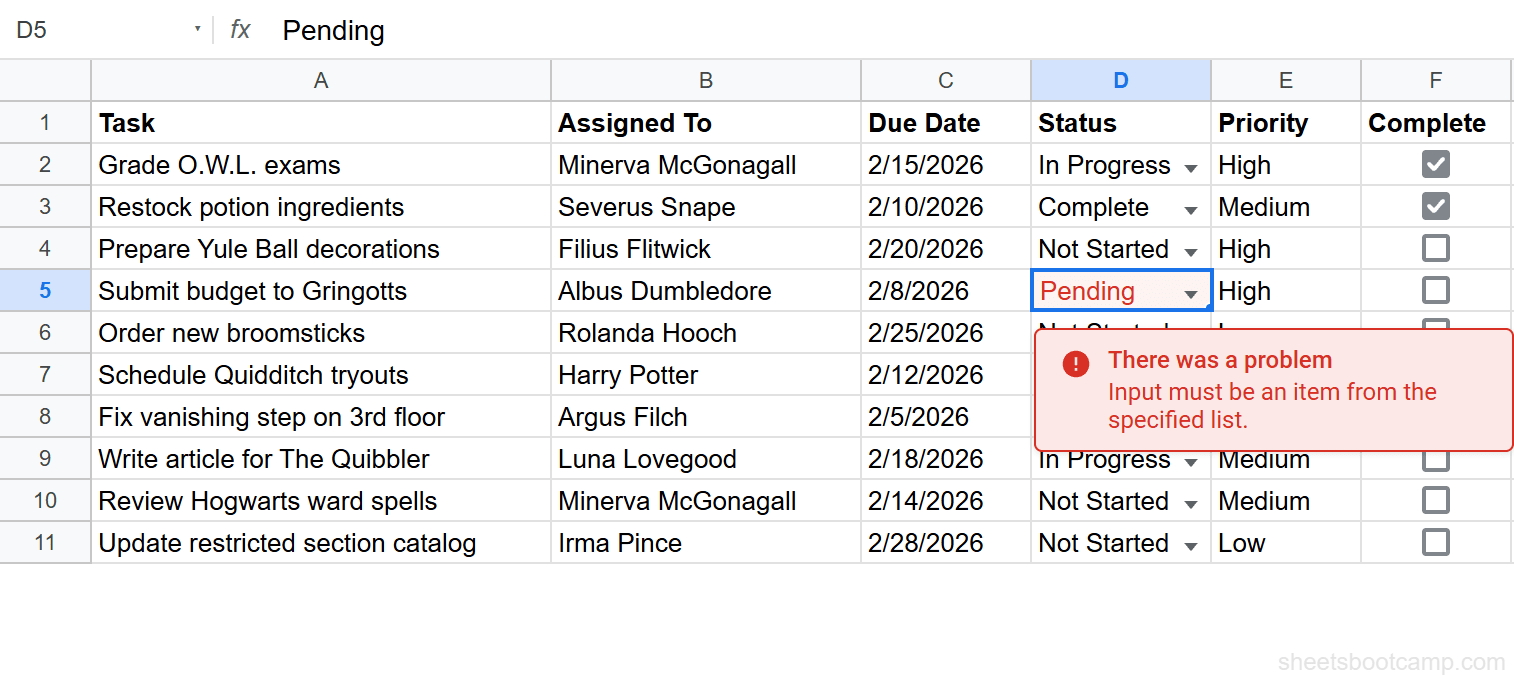Image resolution: width=1514 pixels, height=680 pixels.
Task: Click the fx formula icon
Action: tap(239, 30)
